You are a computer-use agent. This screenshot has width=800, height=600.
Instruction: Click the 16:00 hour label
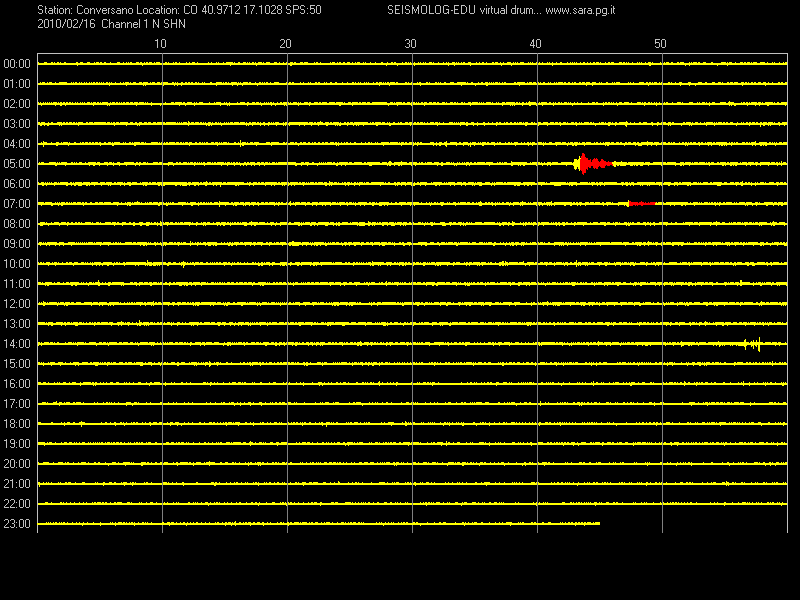click(17, 384)
